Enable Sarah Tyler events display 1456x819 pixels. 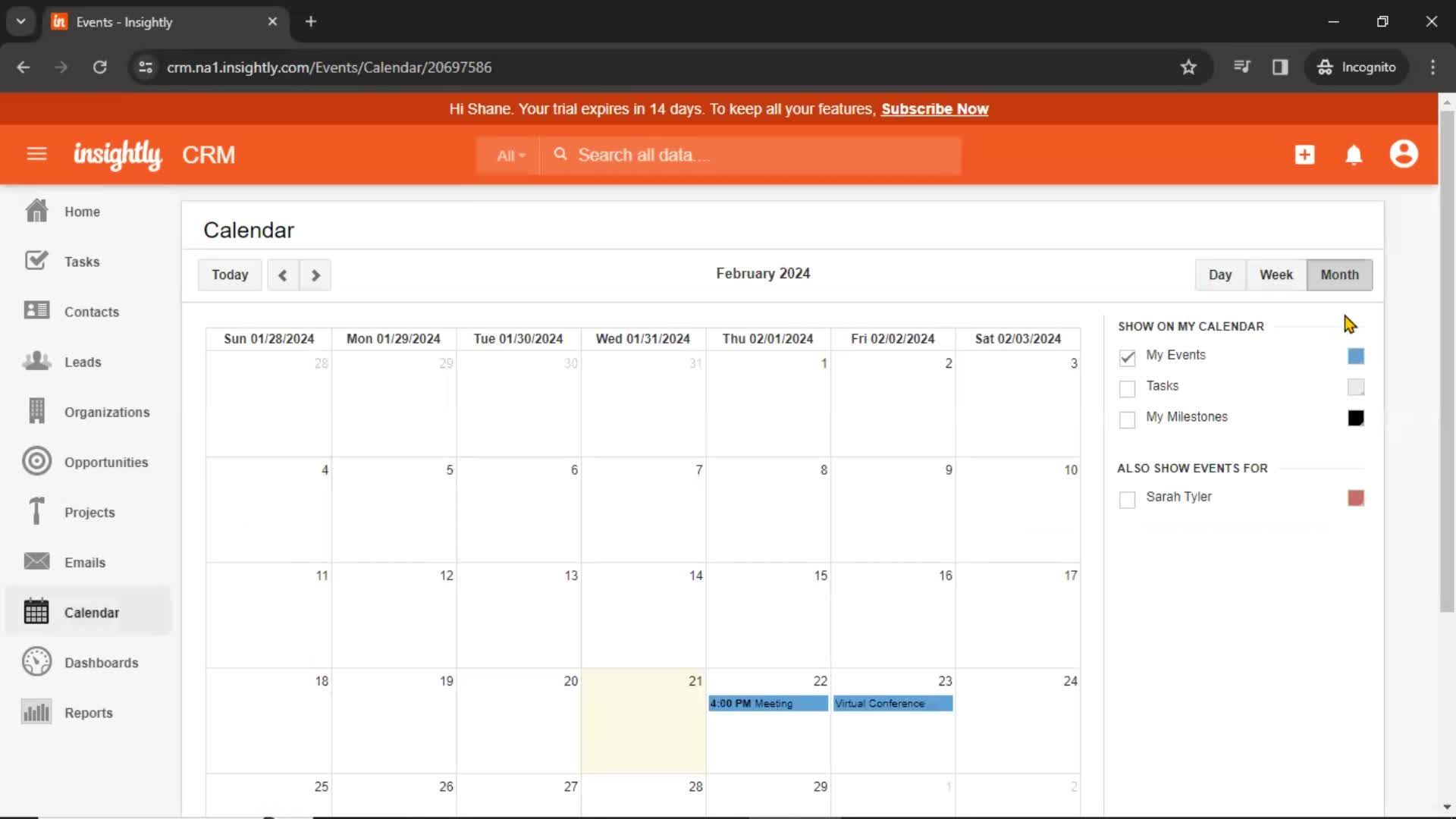[1127, 498]
